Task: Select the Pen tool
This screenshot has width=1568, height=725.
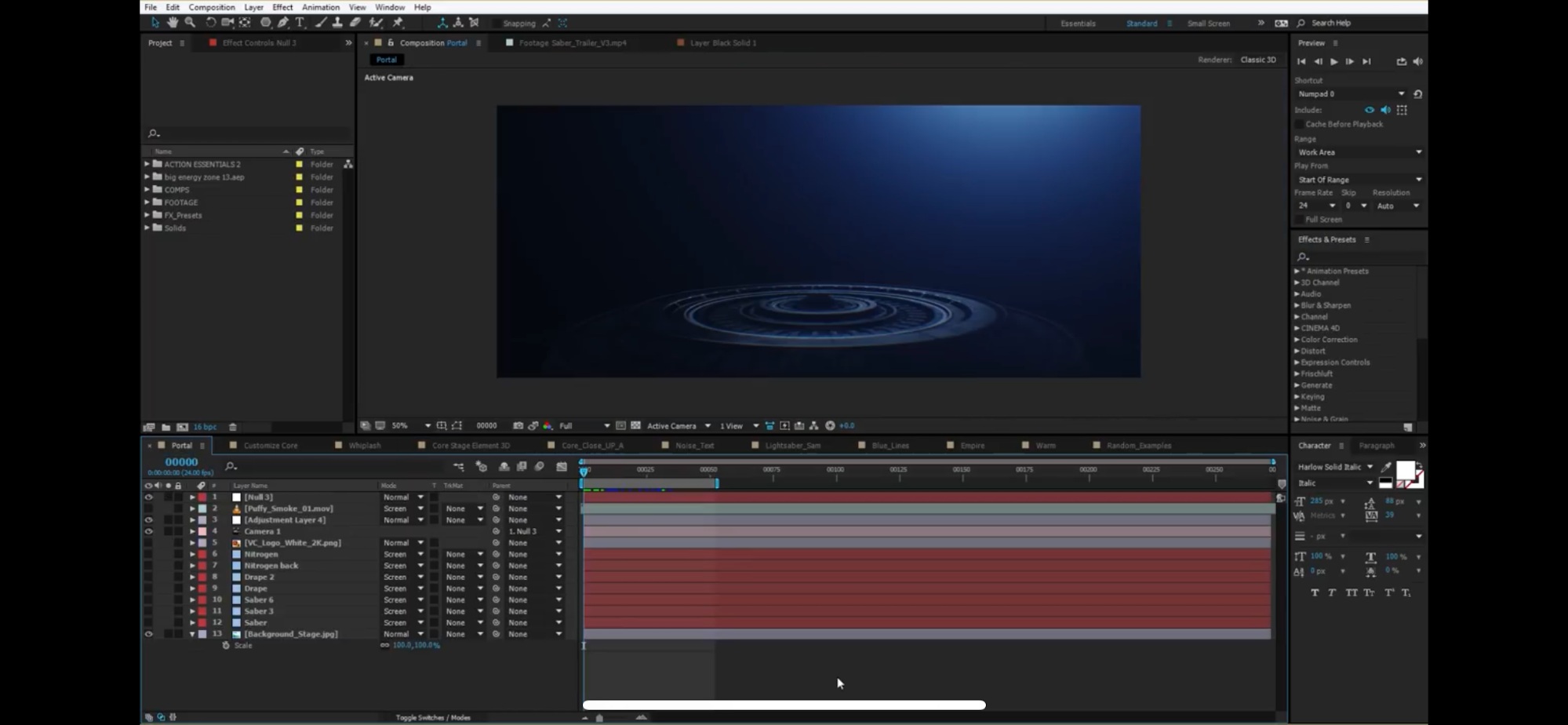Action: tap(283, 23)
